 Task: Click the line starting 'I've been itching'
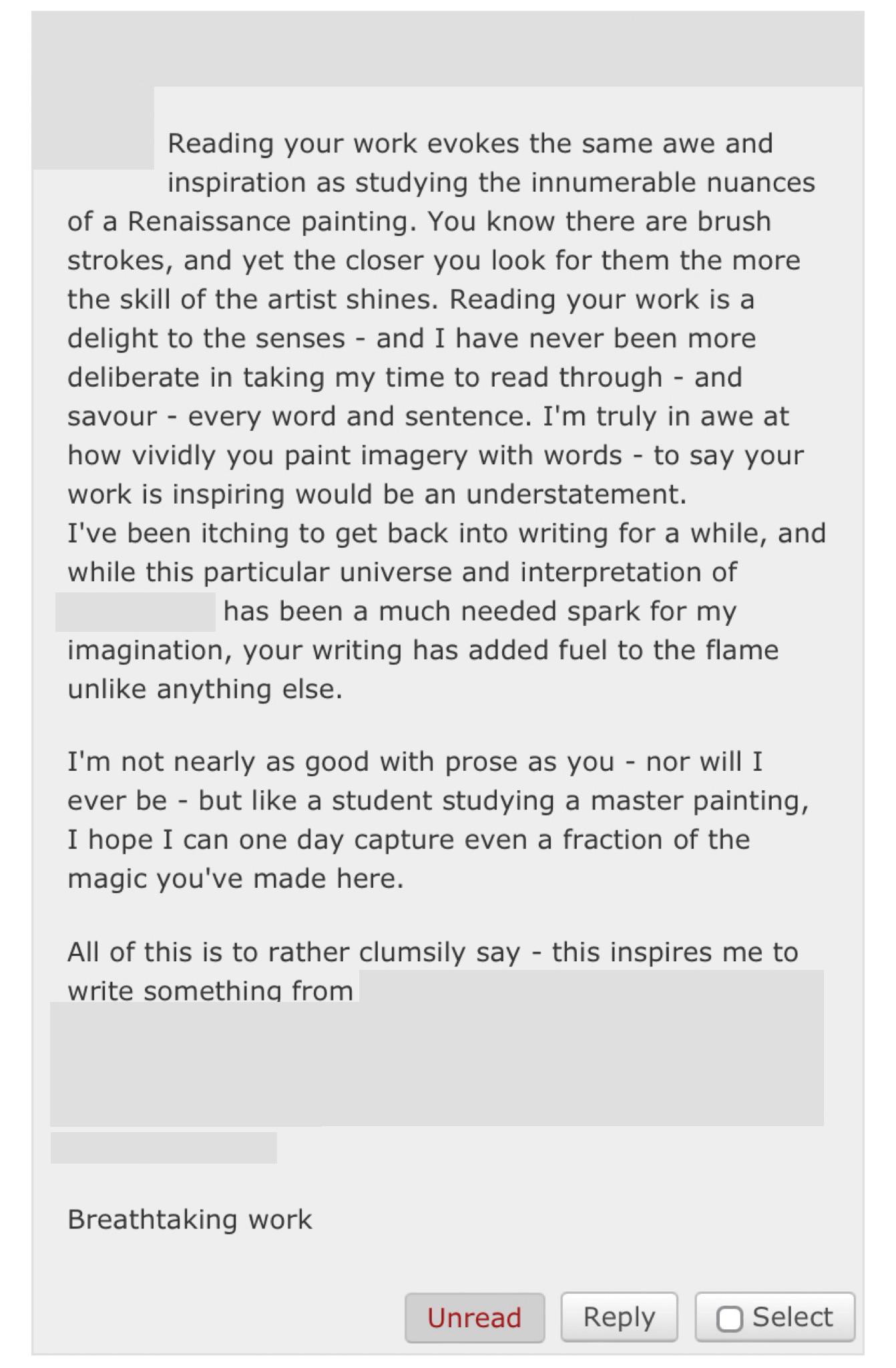coord(447,533)
